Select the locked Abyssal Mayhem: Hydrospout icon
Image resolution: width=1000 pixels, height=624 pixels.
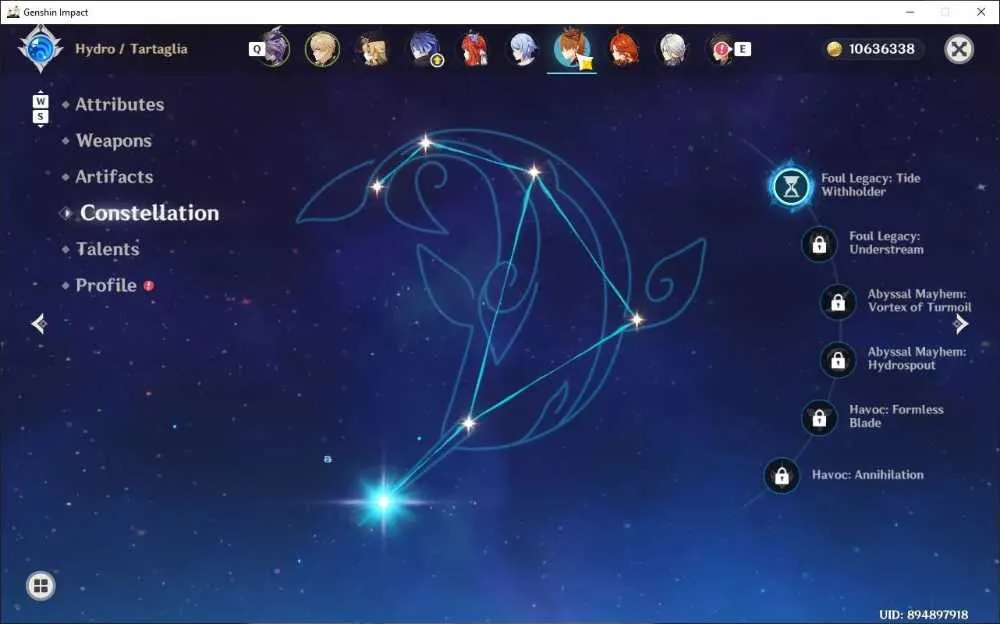click(x=838, y=360)
